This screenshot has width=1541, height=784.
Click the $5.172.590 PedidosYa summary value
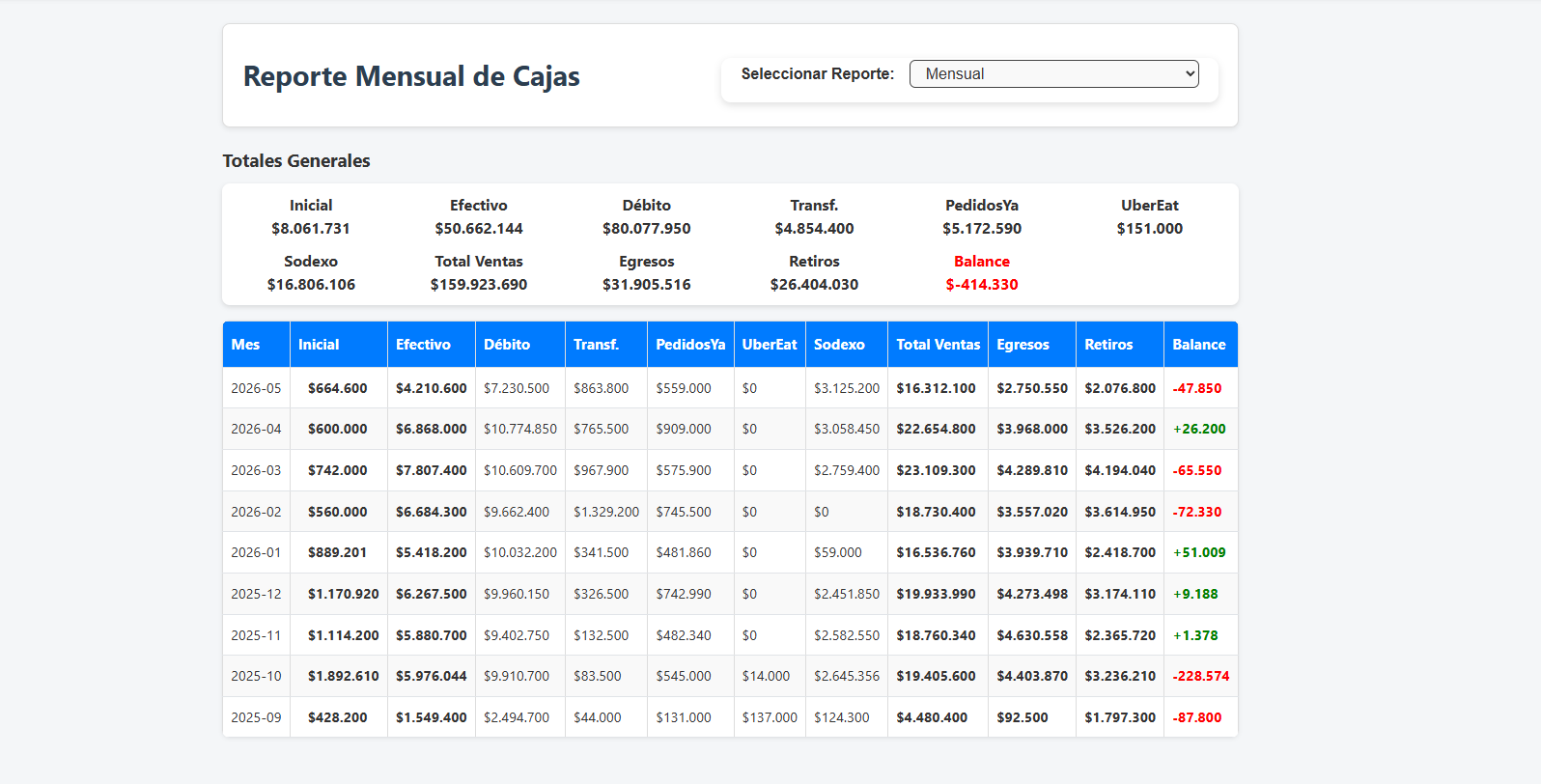click(x=982, y=229)
